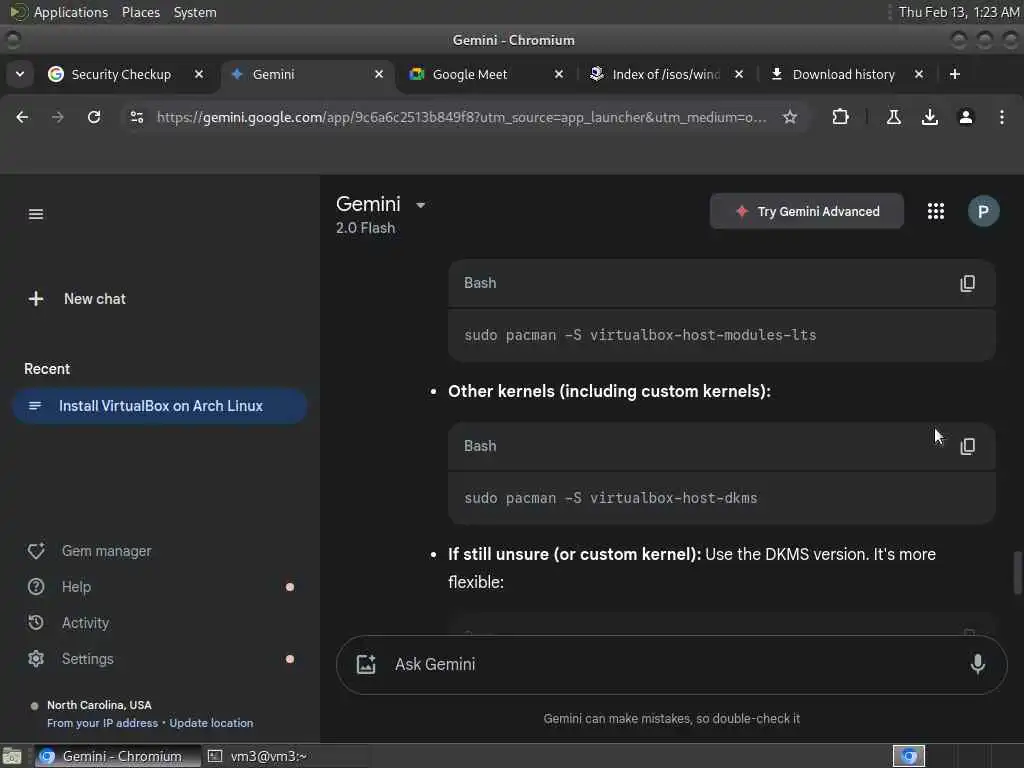Switch to the Security Checkup tab
Viewport: 1024px width, 768px height.
point(121,74)
